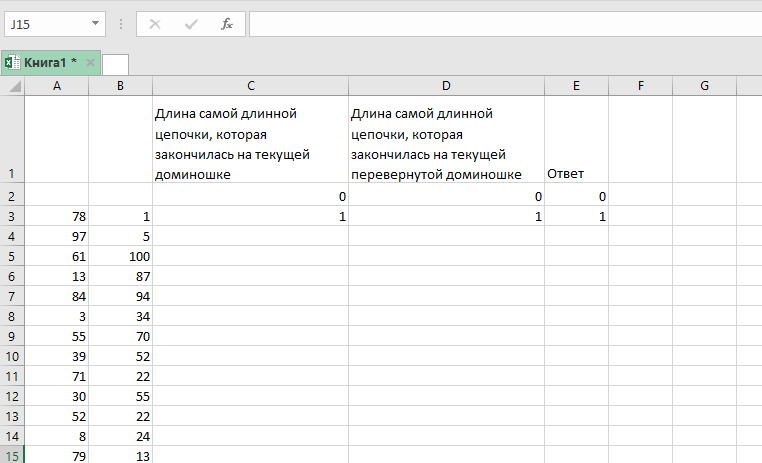Click into the formula bar input field
Viewport: 762px width, 463px height.
click(500, 24)
